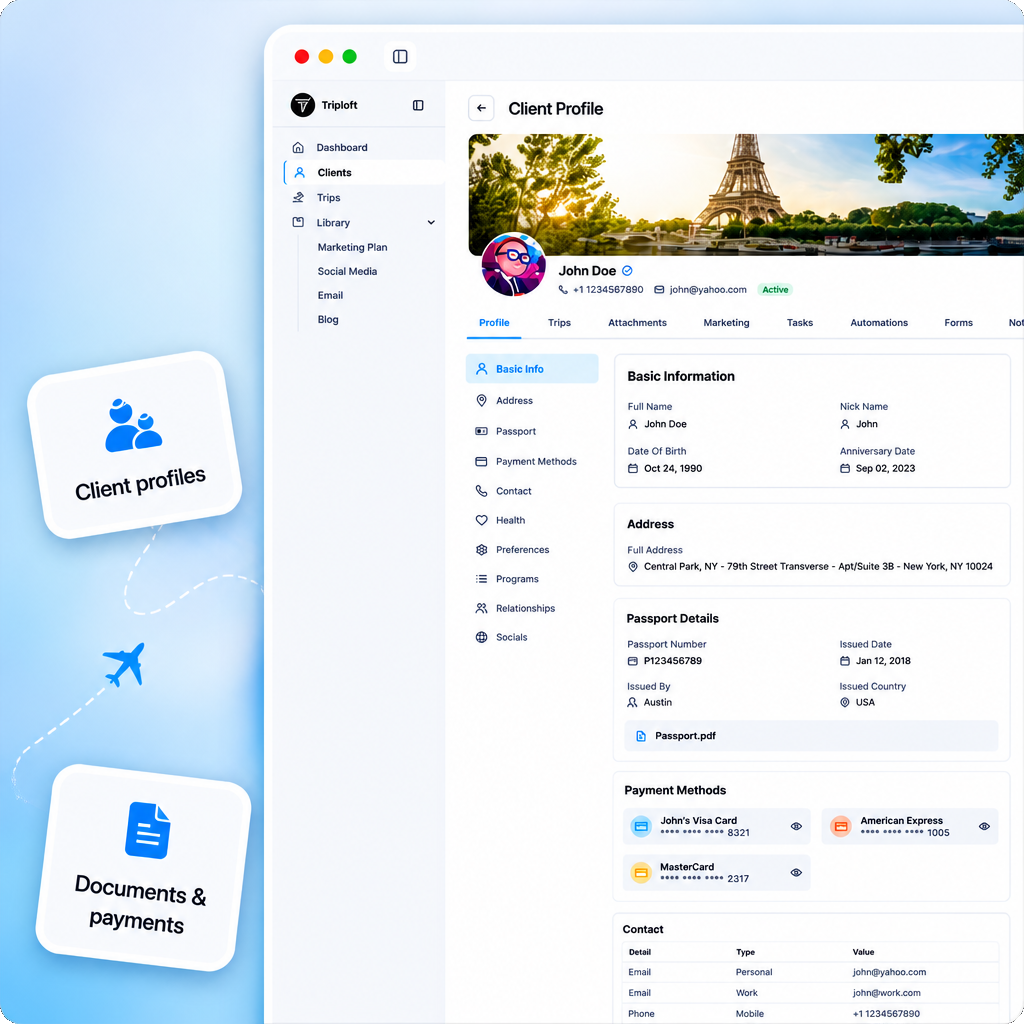1024x1024 pixels.
Task: Click the Full Name value John Doe
Action: coord(665,424)
